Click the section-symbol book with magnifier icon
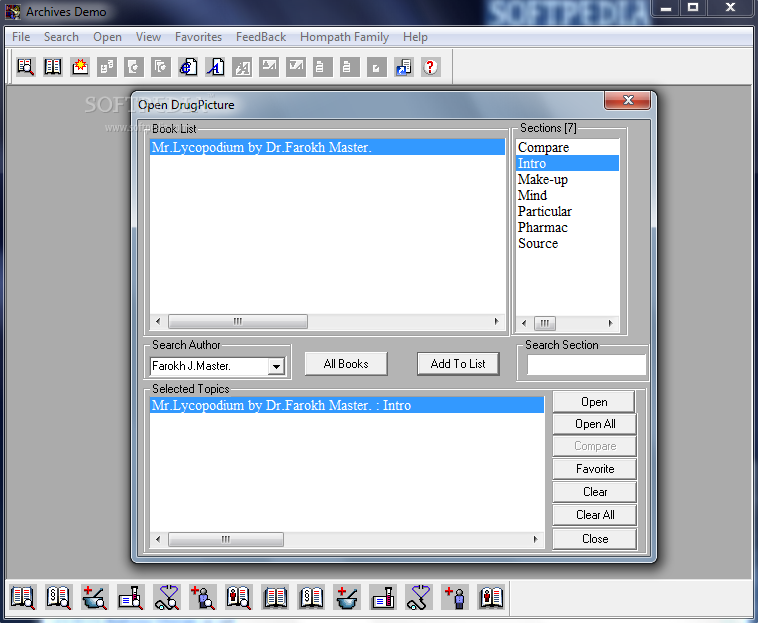Screen dimensions: 758x623 click(x=58, y=597)
